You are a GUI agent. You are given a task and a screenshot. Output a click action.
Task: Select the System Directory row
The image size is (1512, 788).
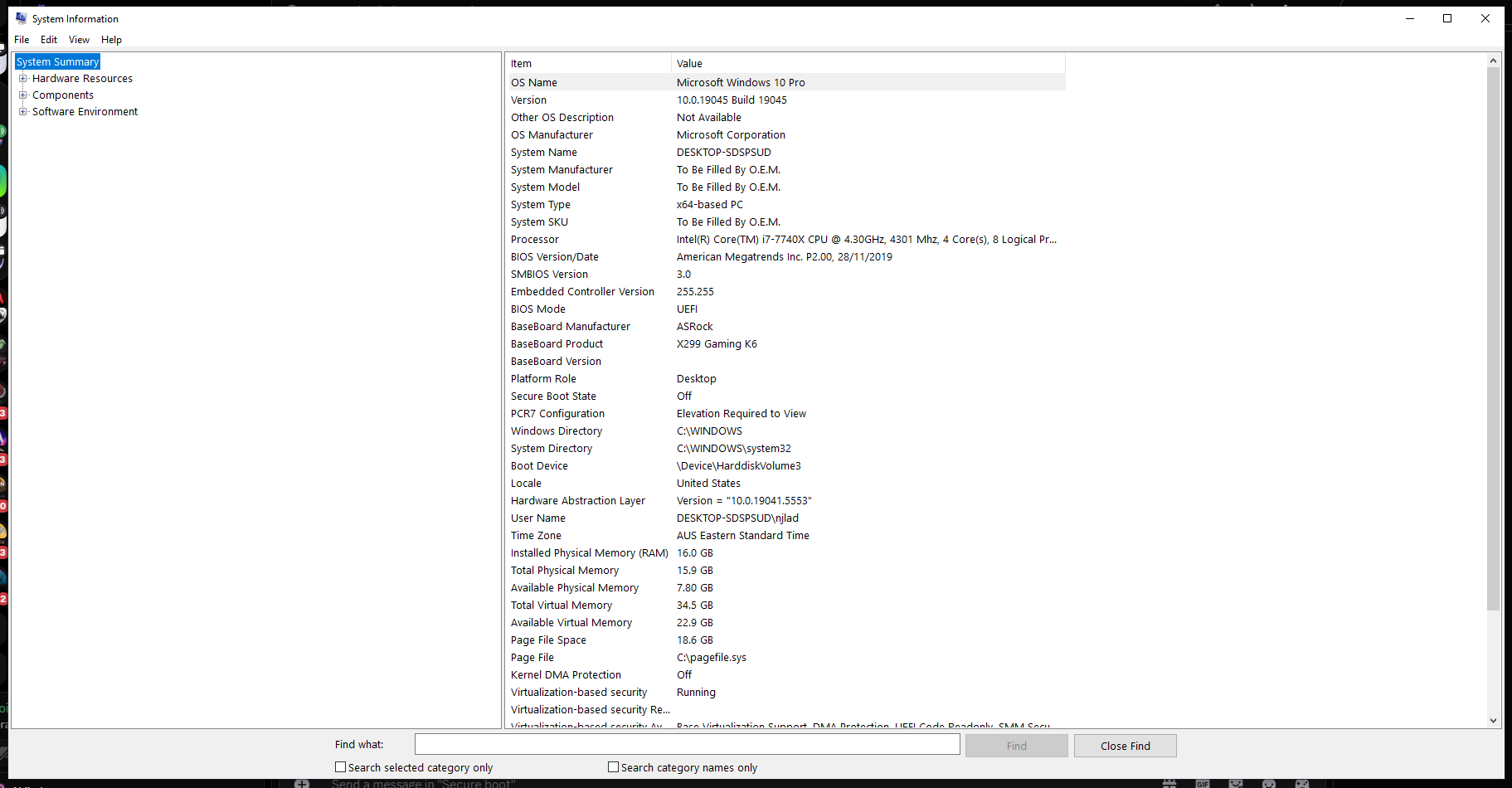[x=787, y=449]
